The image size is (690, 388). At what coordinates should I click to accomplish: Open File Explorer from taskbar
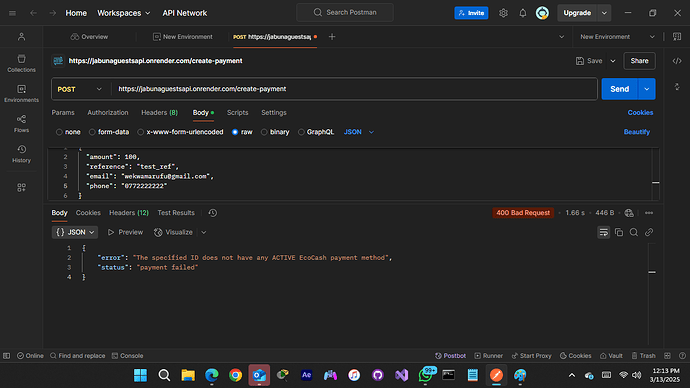[188, 375]
